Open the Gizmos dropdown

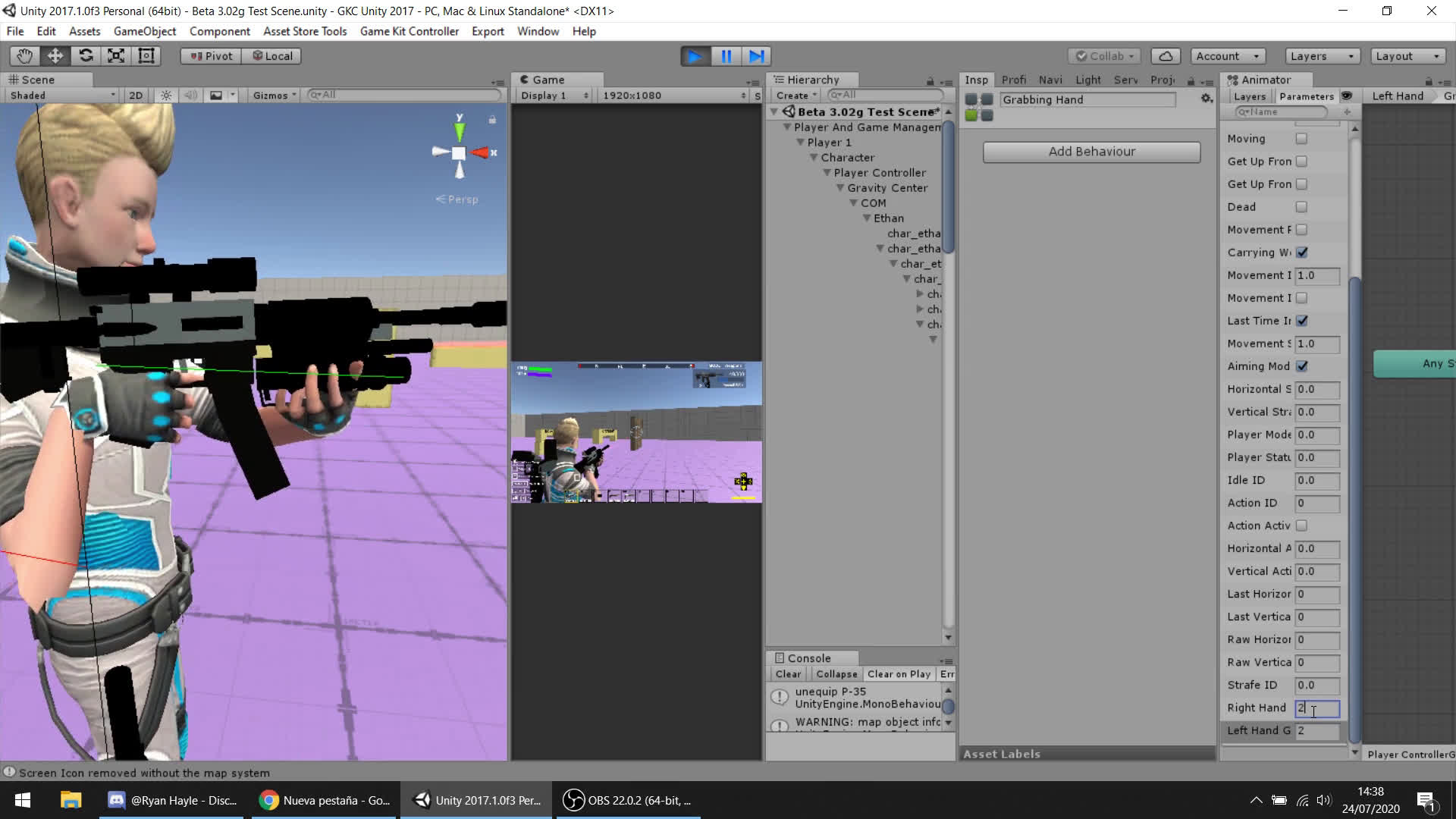click(275, 96)
